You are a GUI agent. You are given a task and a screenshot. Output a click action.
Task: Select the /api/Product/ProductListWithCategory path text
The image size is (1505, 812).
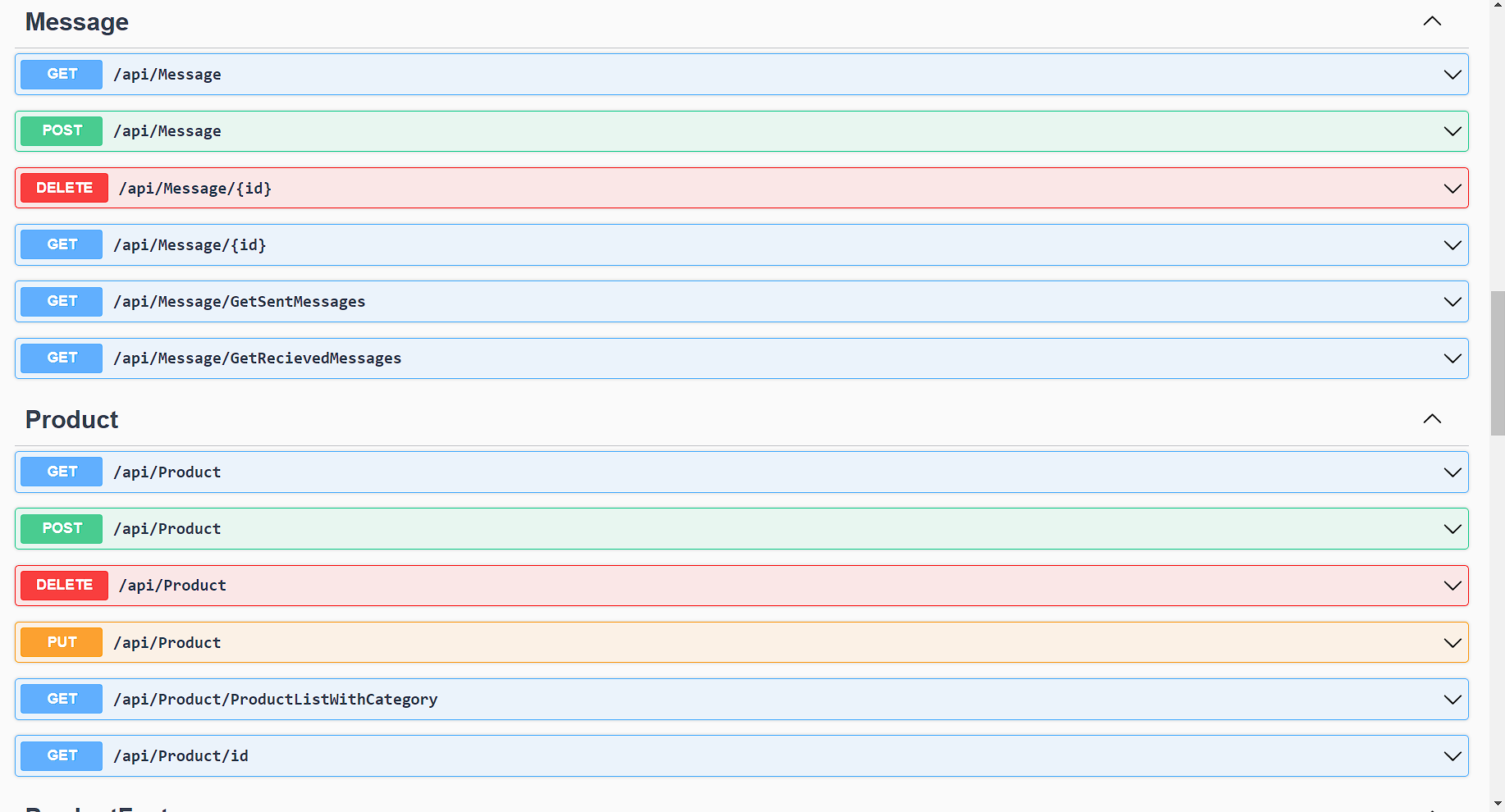(276, 700)
